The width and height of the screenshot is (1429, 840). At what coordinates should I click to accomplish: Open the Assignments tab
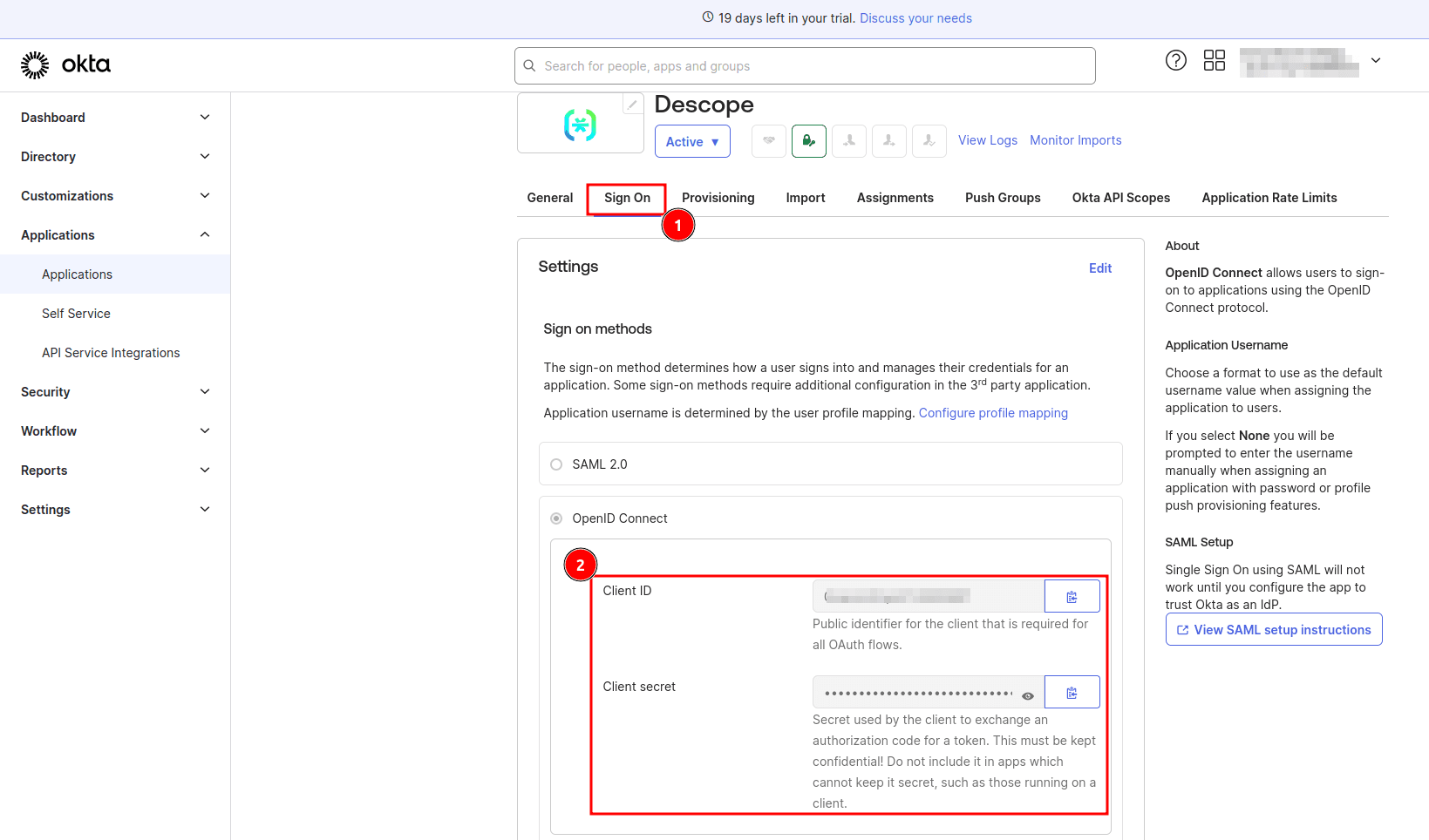(895, 198)
